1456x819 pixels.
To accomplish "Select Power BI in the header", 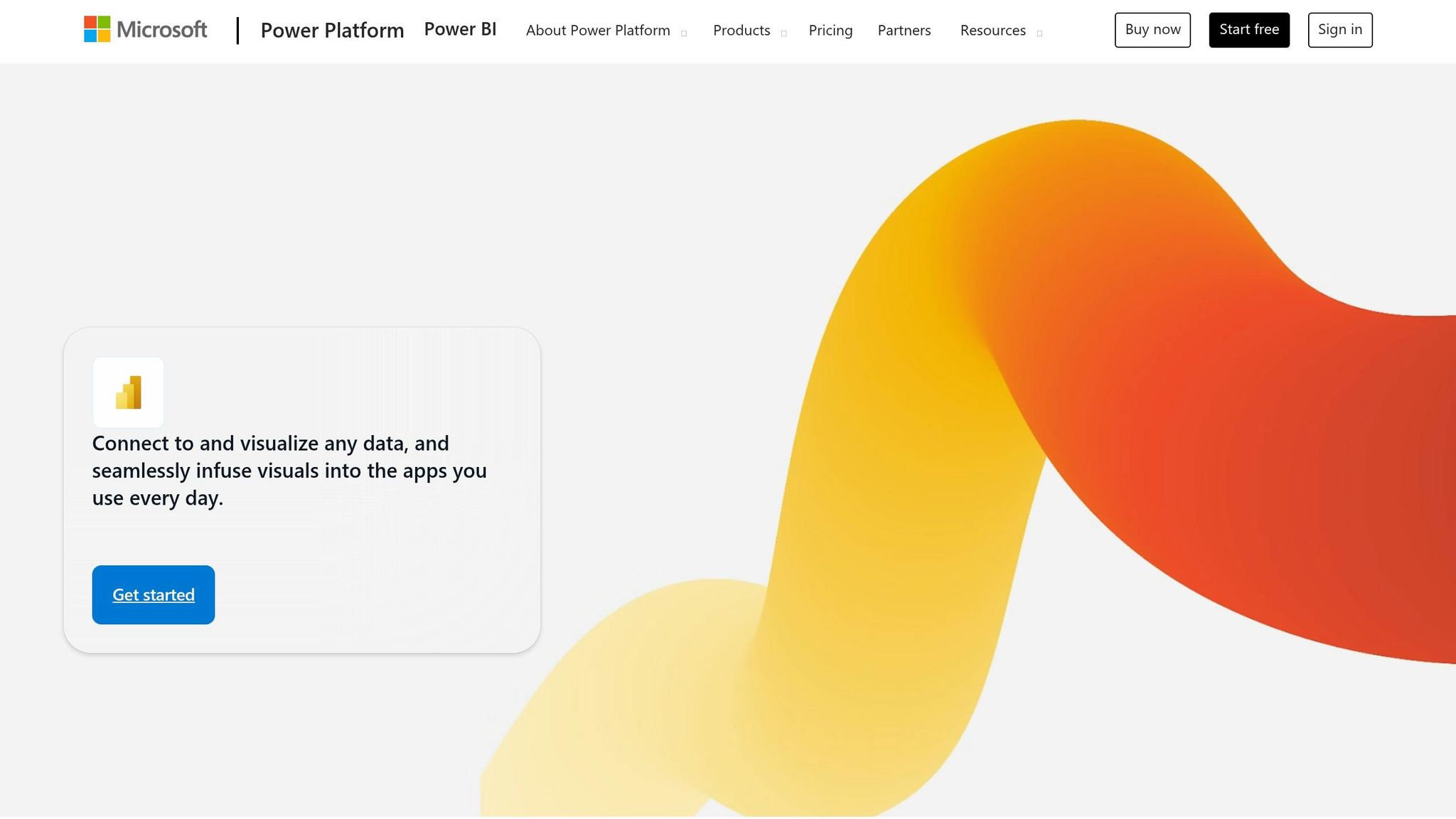I will [x=460, y=29].
